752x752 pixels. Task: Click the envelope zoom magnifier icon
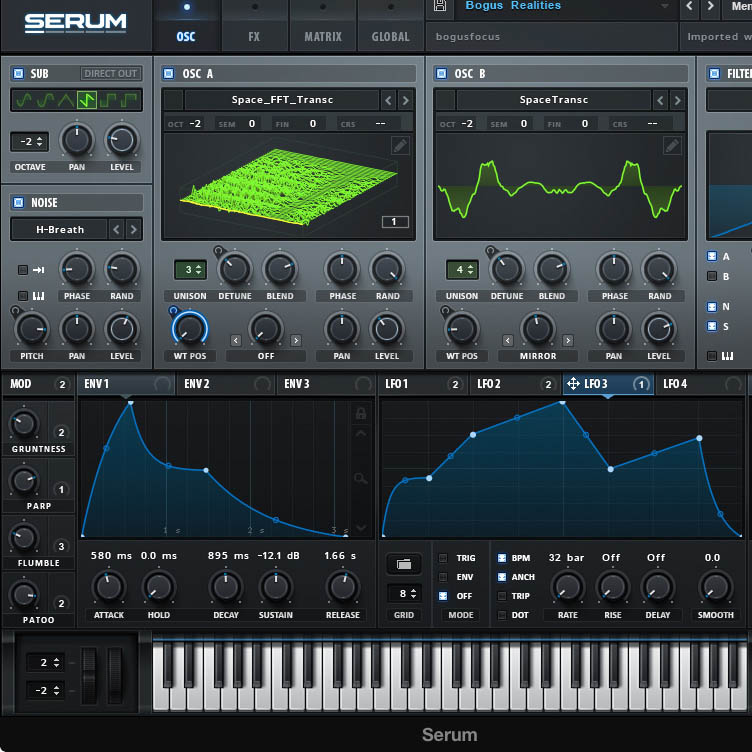(361, 478)
